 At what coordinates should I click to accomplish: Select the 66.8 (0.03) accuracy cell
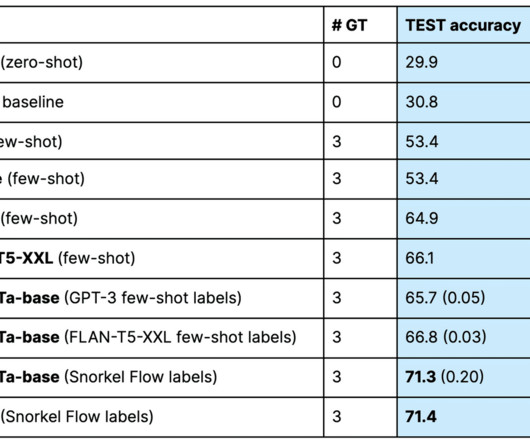[446, 337]
